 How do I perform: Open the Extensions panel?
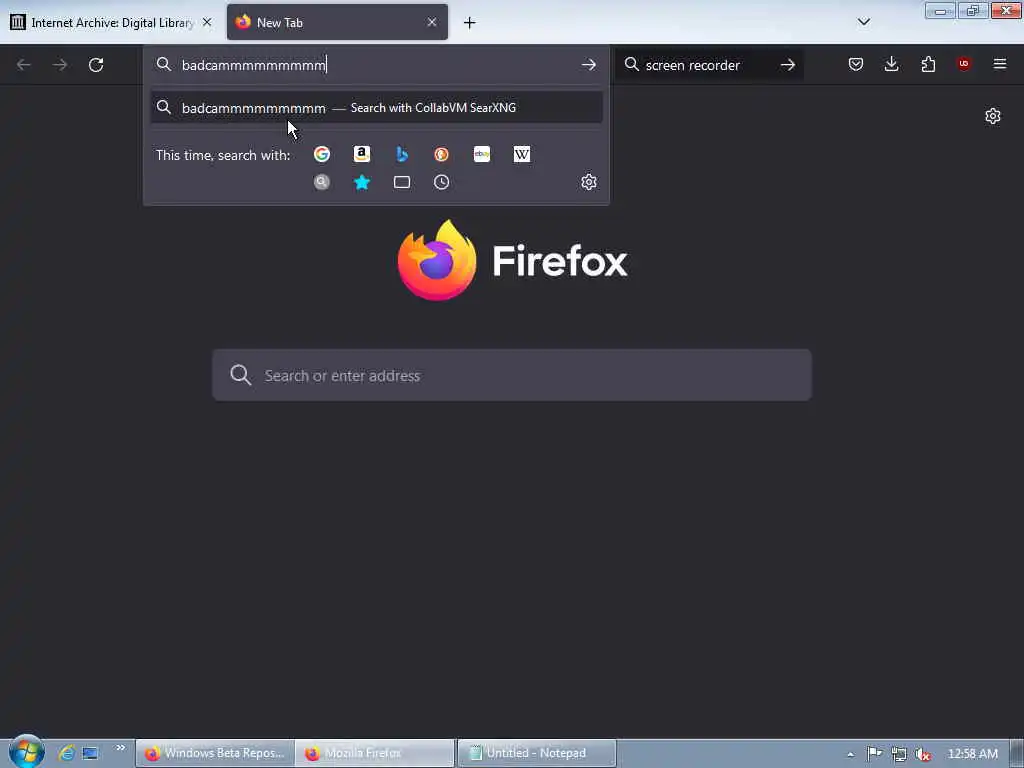(x=928, y=64)
